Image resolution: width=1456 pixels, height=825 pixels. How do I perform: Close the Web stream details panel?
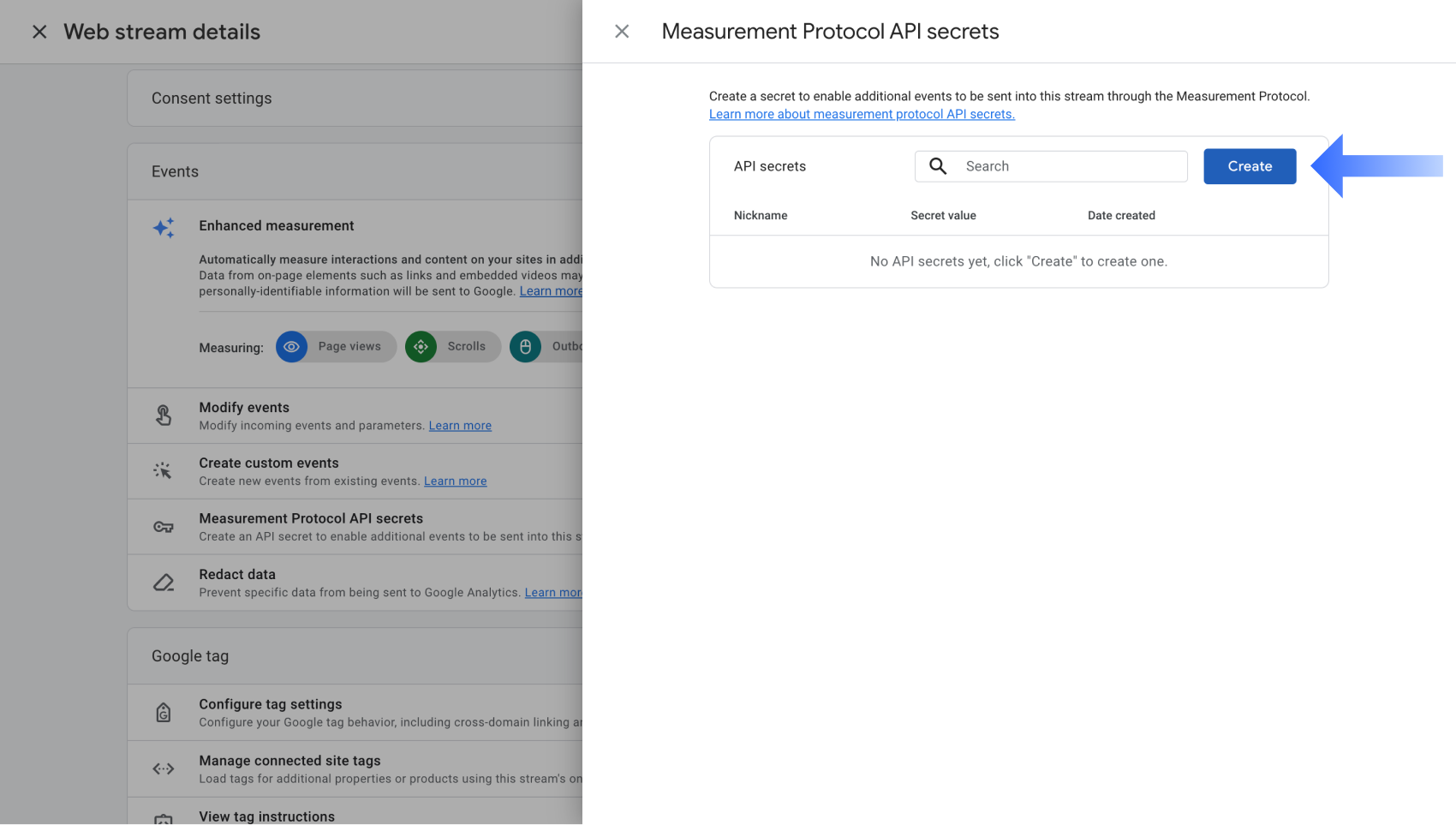click(x=39, y=32)
